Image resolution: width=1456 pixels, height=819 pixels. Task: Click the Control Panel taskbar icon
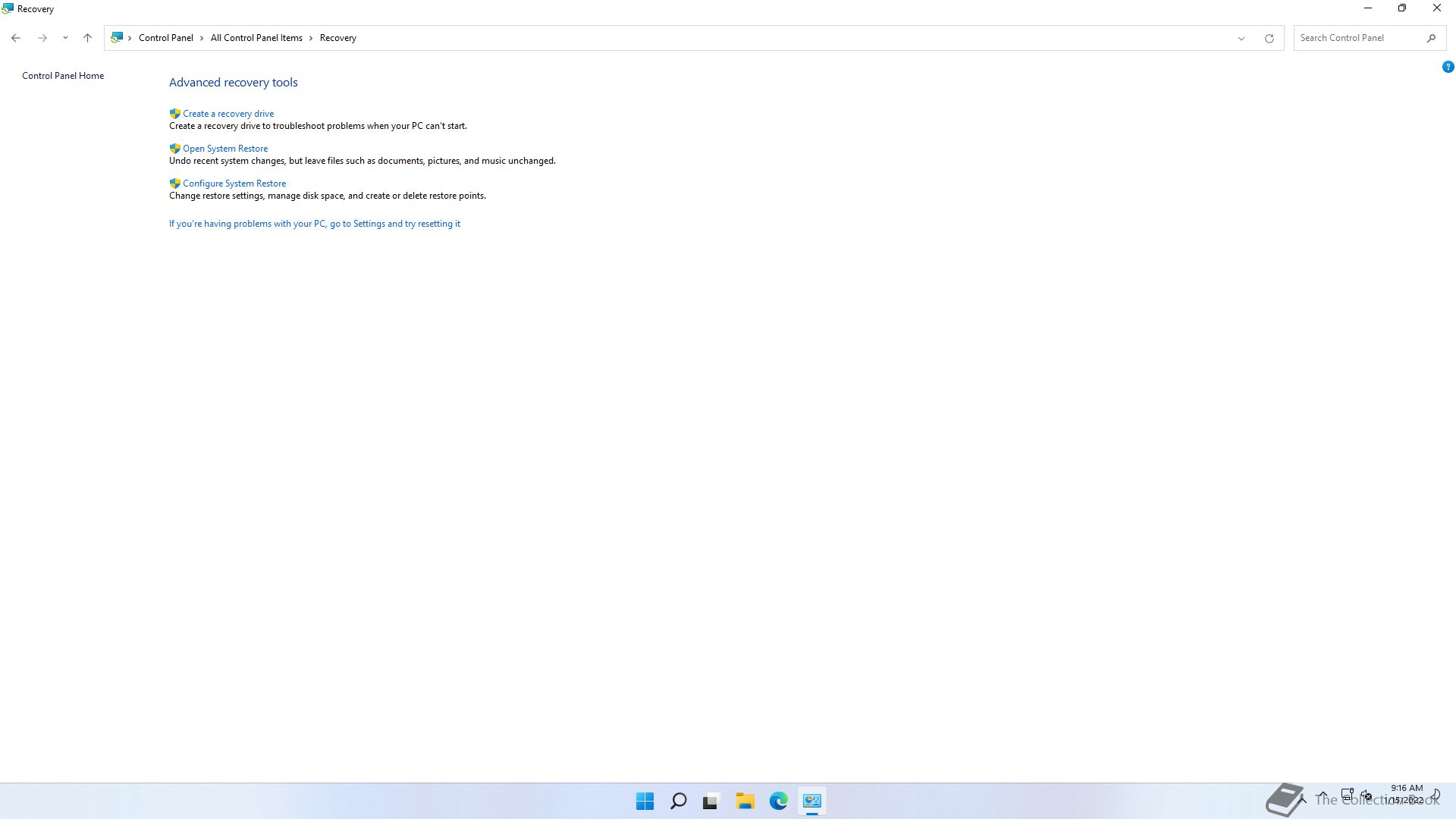tap(811, 801)
